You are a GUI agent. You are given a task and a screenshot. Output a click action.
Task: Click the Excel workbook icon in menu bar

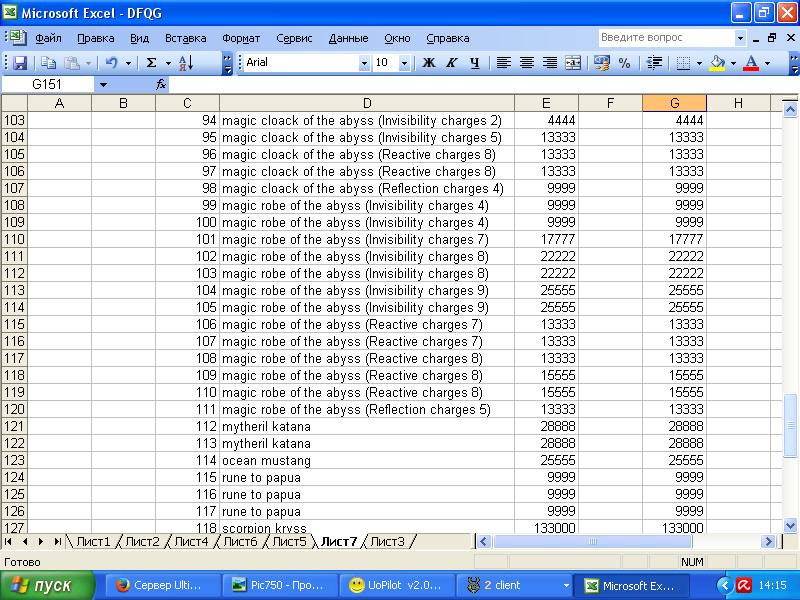click(x=18, y=37)
